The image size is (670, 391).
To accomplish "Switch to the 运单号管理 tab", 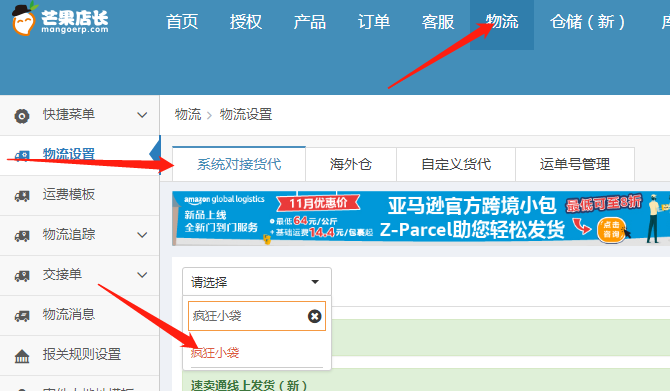I will click(575, 164).
